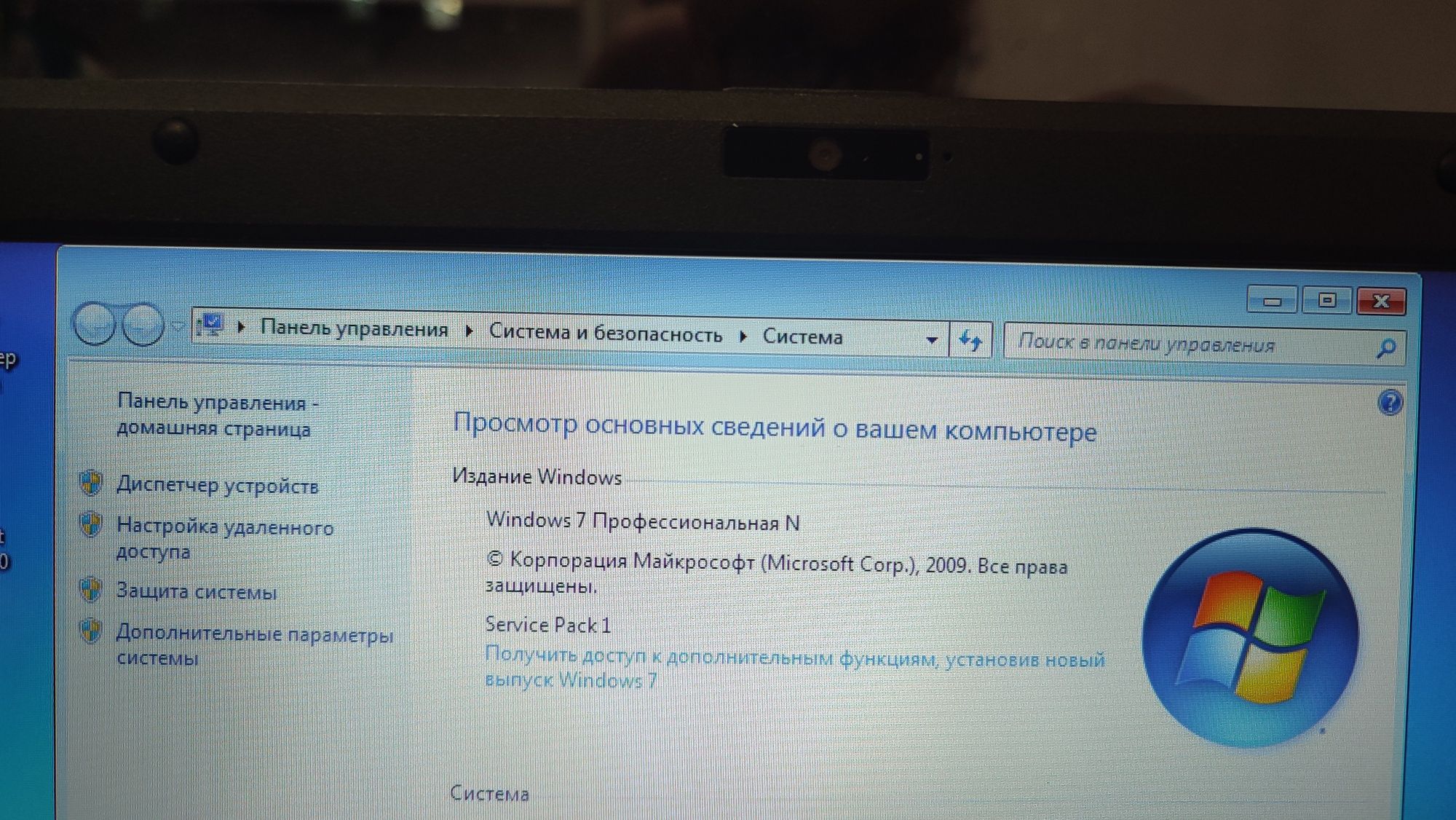Open Защита системы link

[x=196, y=591]
